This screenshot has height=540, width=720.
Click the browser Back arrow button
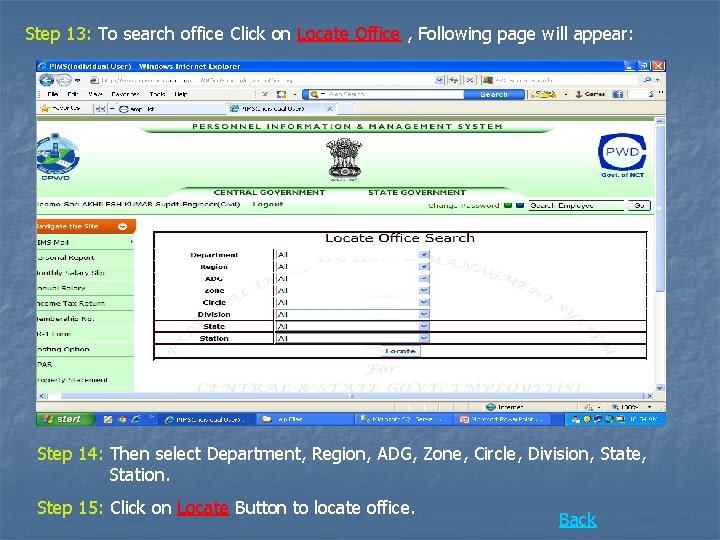(x=46, y=80)
